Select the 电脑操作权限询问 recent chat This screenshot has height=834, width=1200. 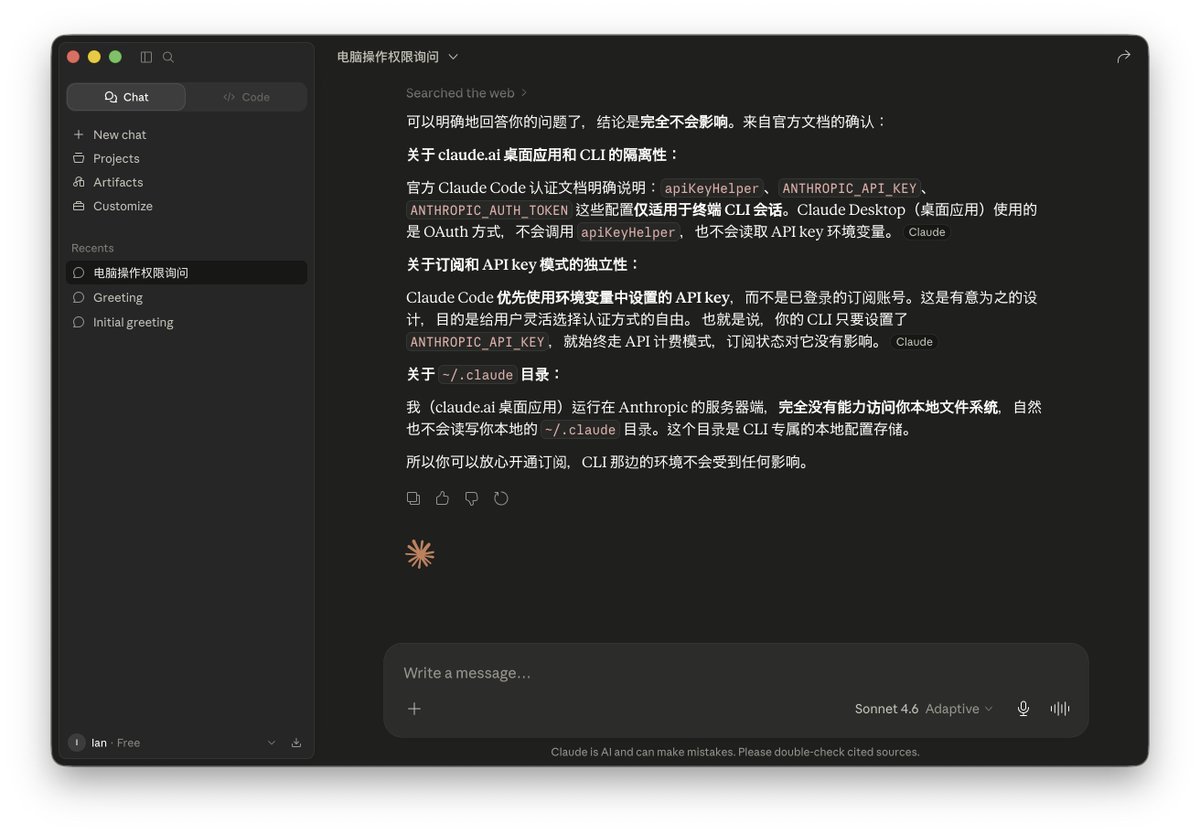click(x=186, y=272)
